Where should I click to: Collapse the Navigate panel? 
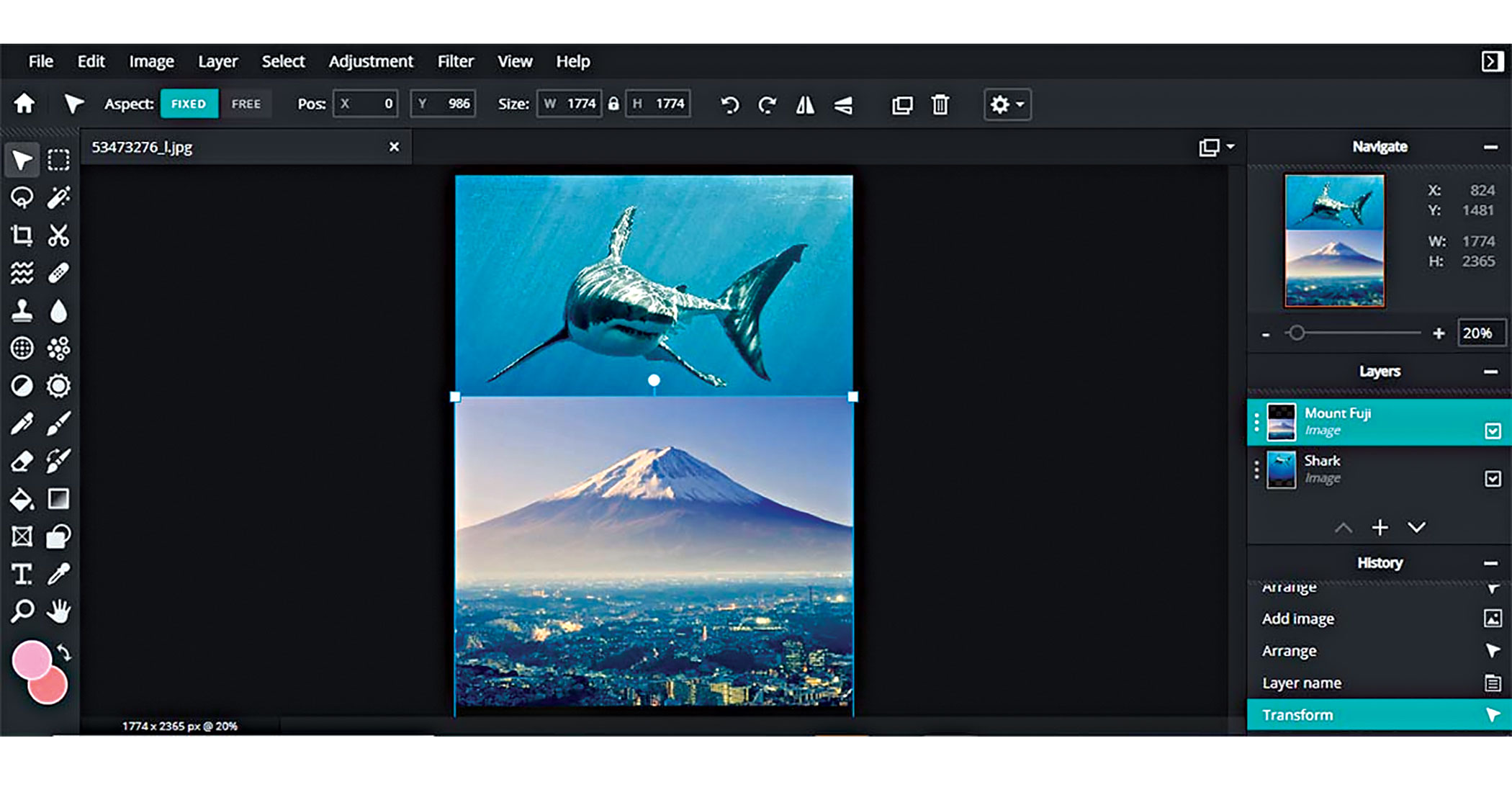tap(1490, 147)
